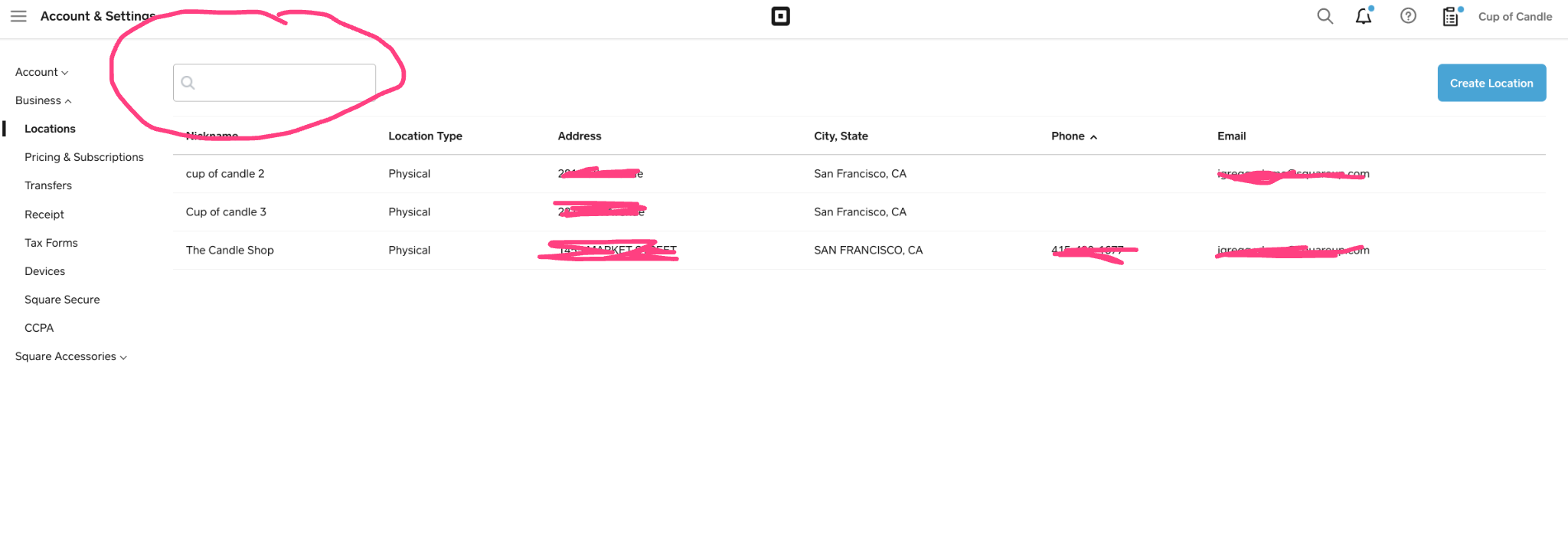Open Pricing & Subscriptions page
1568x554 pixels.
[x=84, y=157]
